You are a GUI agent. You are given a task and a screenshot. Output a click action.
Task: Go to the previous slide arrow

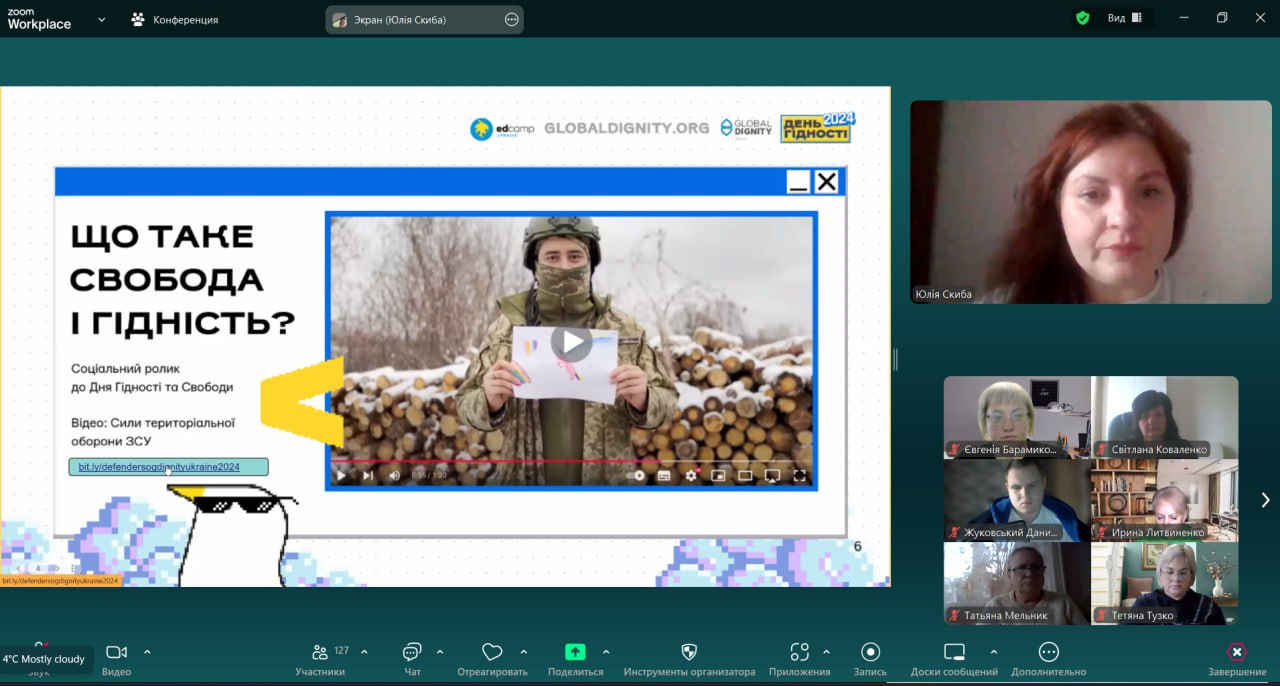pos(19,569)
